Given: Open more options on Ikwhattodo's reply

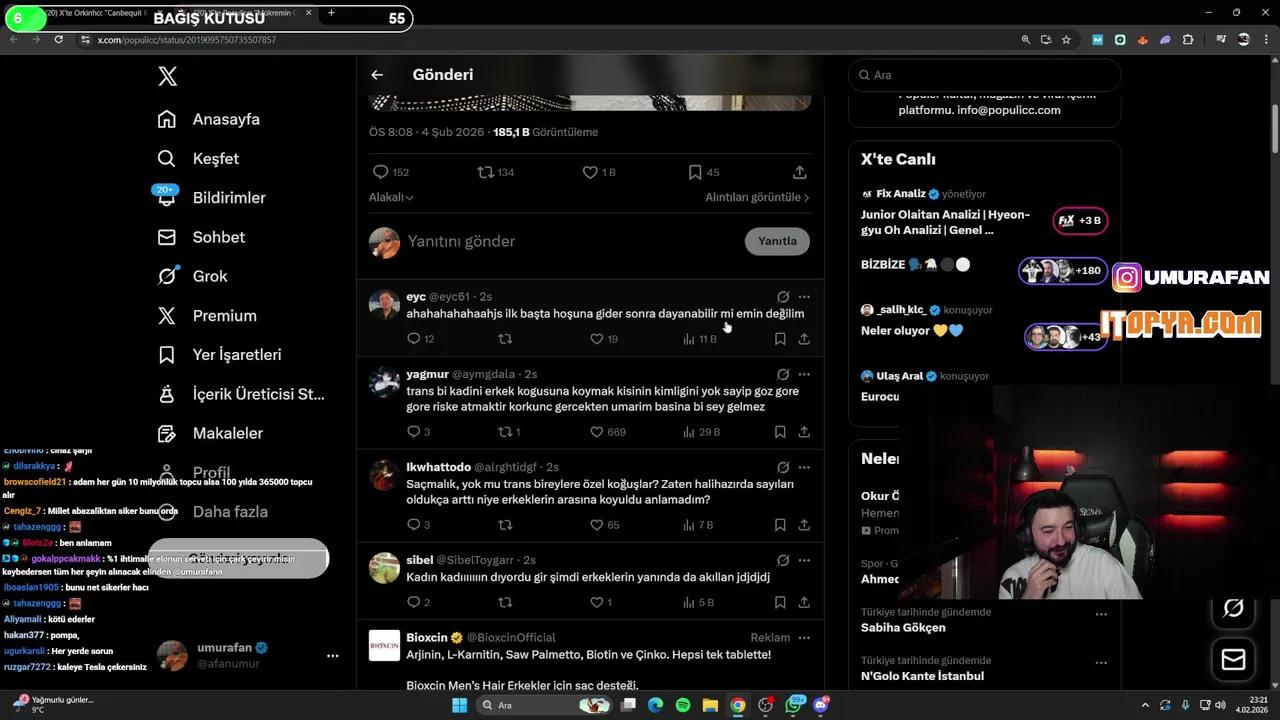Looking at the screenshot, I should click(804, 467).
